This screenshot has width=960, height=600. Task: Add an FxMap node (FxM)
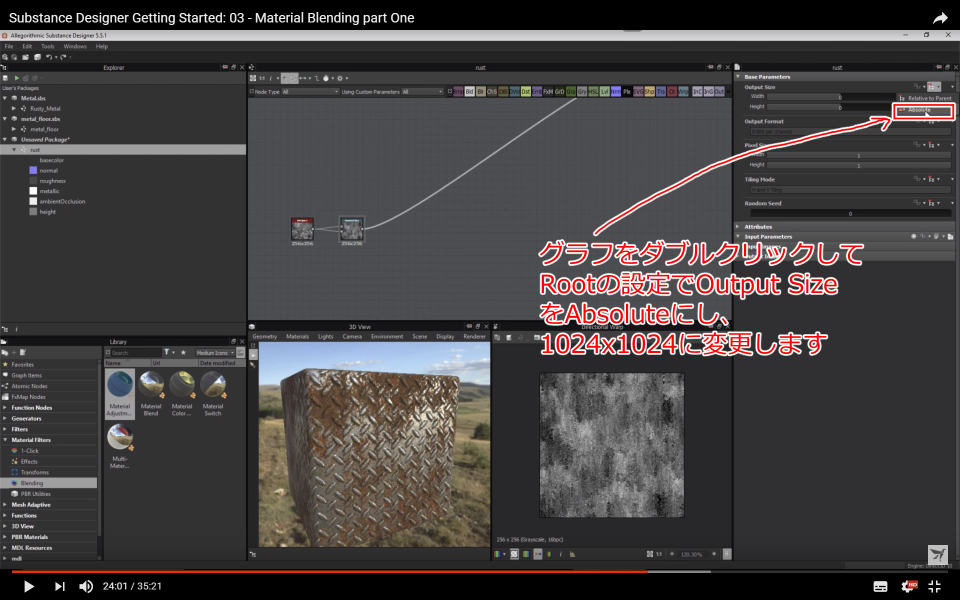(x=548, y=92)
